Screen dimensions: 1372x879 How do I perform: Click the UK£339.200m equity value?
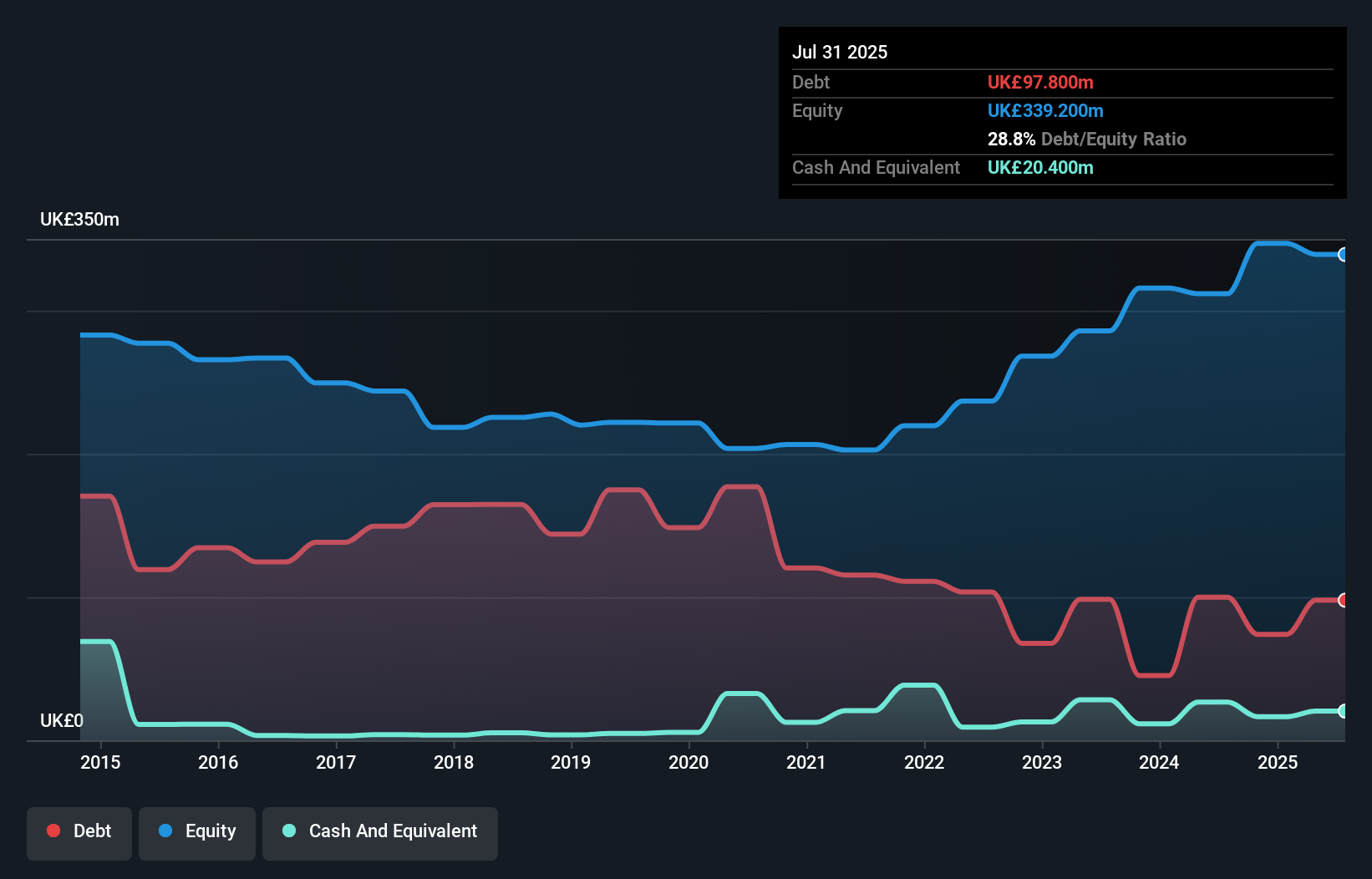(x=1045, y=110)
